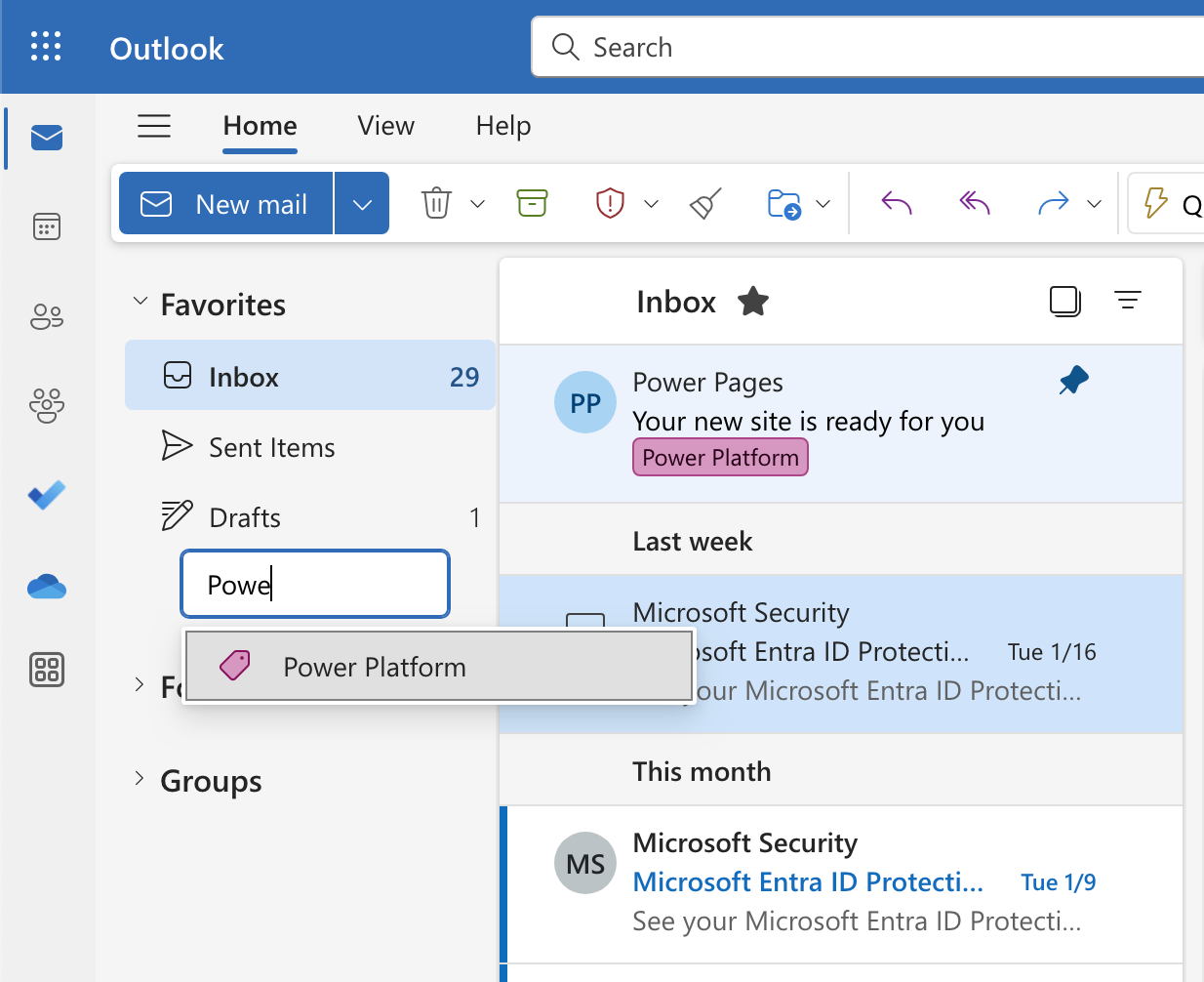
Task: Click the Archive icon in the toolbar
Action: point(532,203)
